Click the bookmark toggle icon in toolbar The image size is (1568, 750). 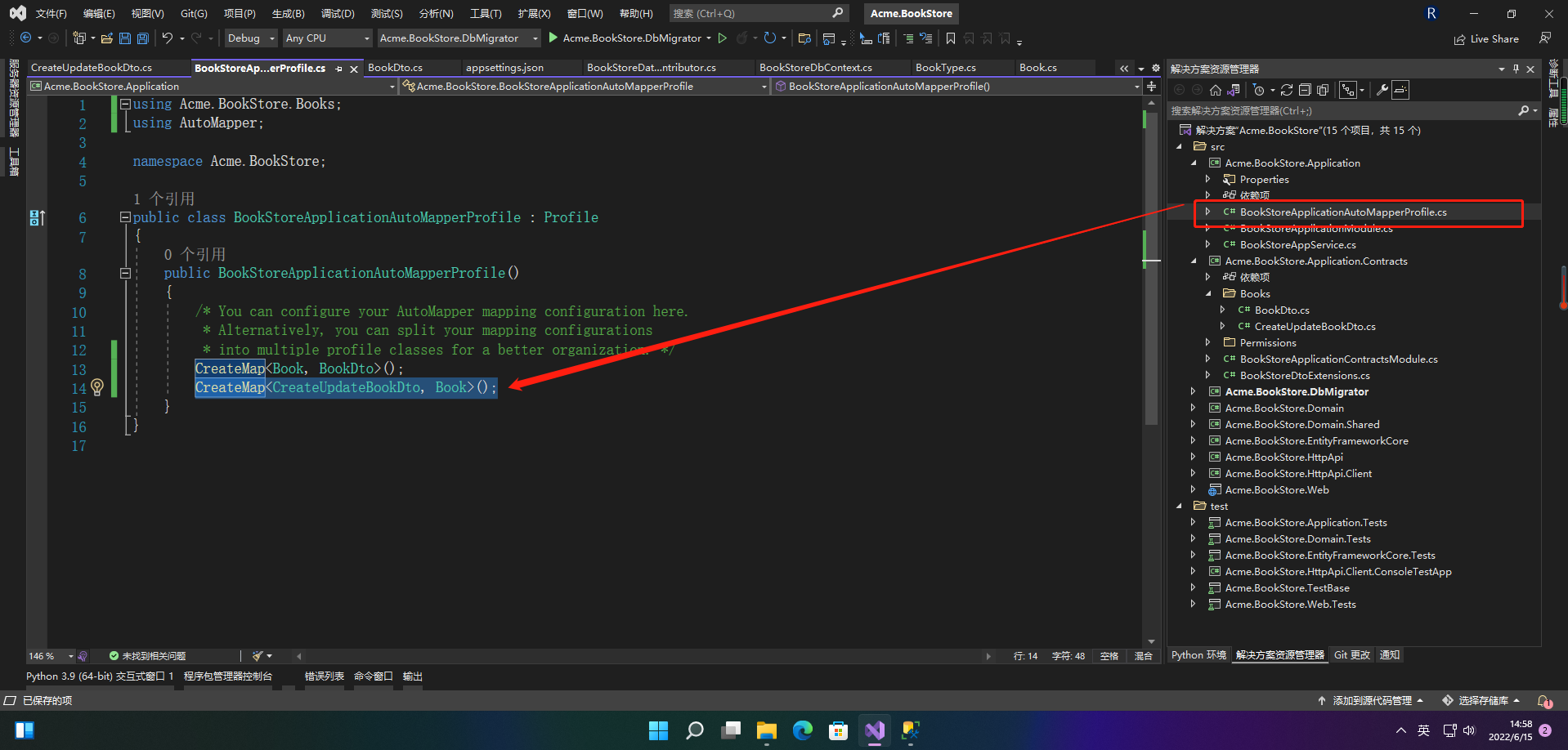(x=951, y=38)
